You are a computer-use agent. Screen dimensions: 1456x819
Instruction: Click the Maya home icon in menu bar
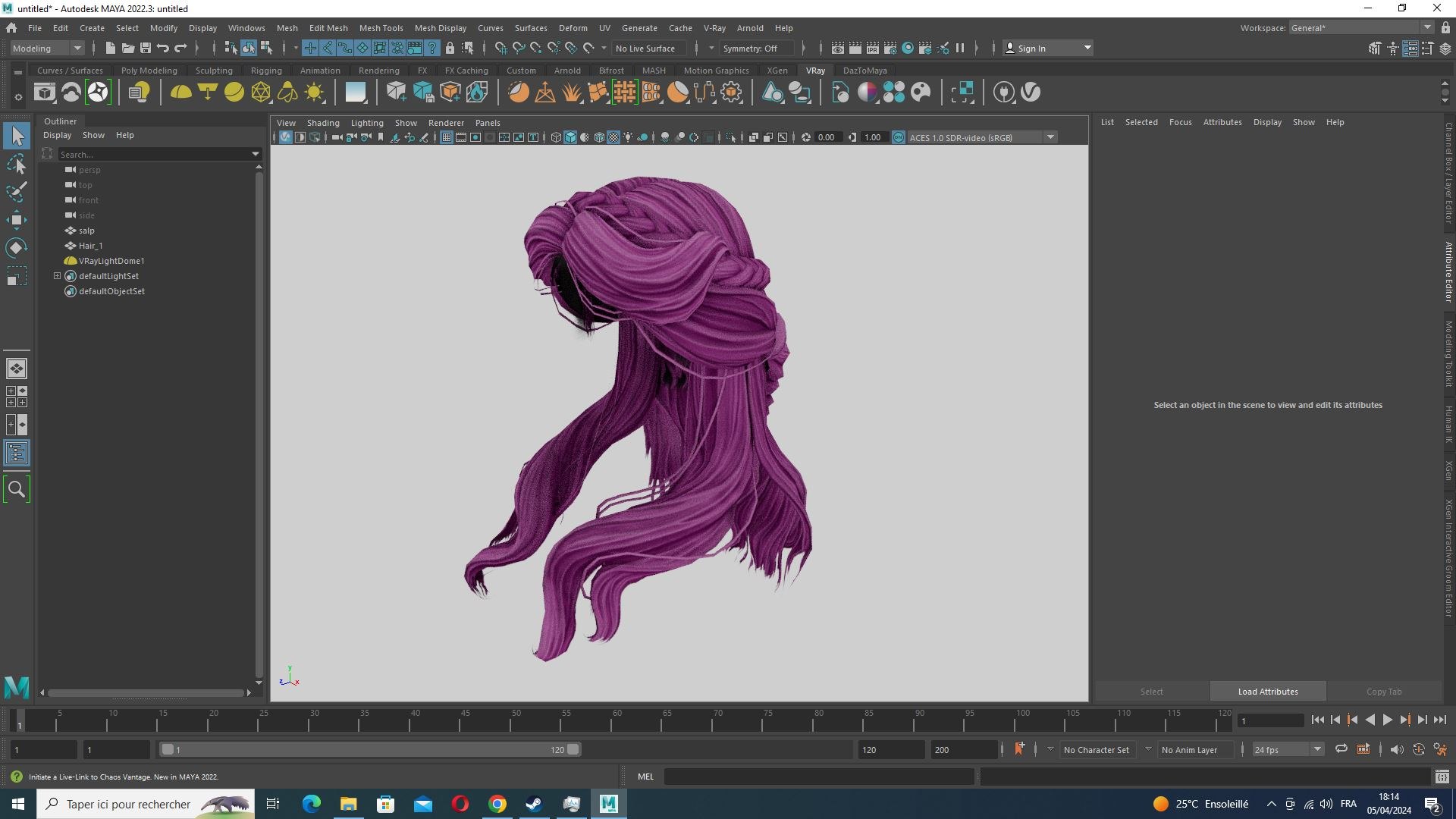coord(11,28)
